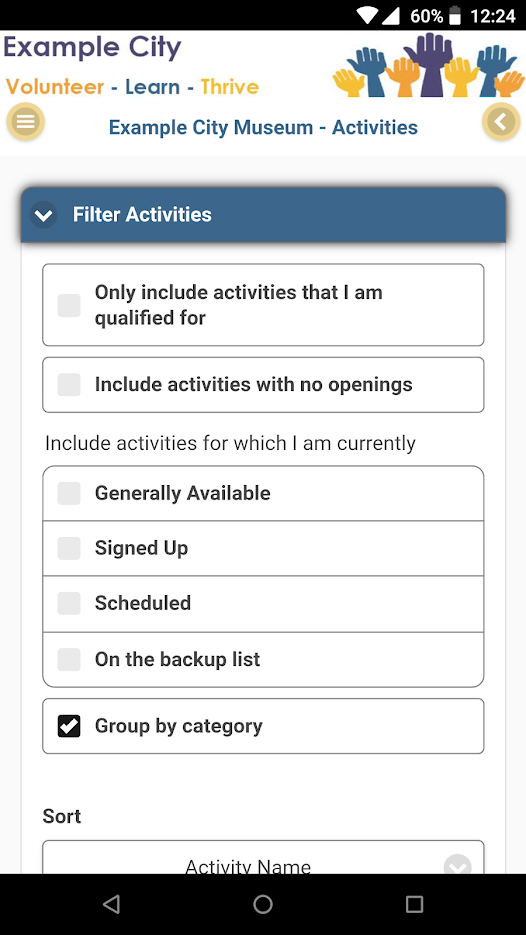Click the sort dropdown arrow icon
Image resolution: width=526 pixels, height=935 pixels.
[x=457, y=865]
